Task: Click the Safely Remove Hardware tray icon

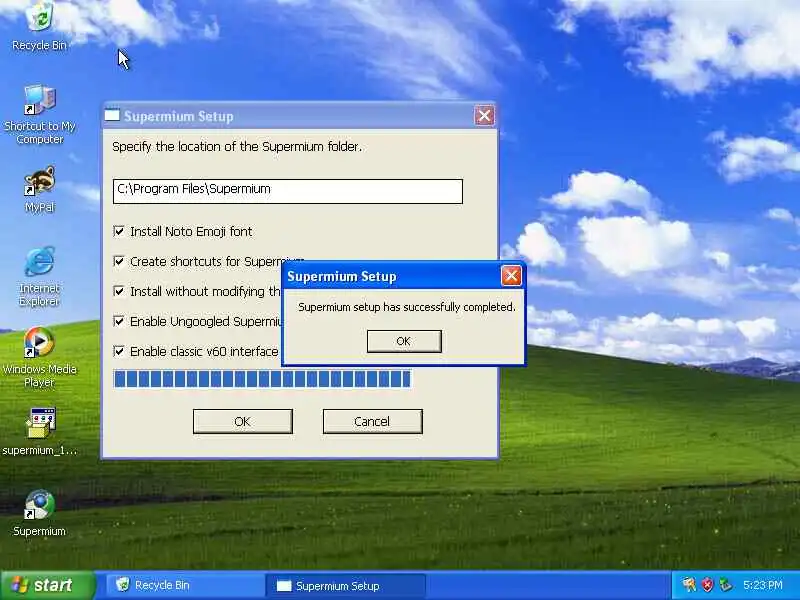Action: point(725,585)
